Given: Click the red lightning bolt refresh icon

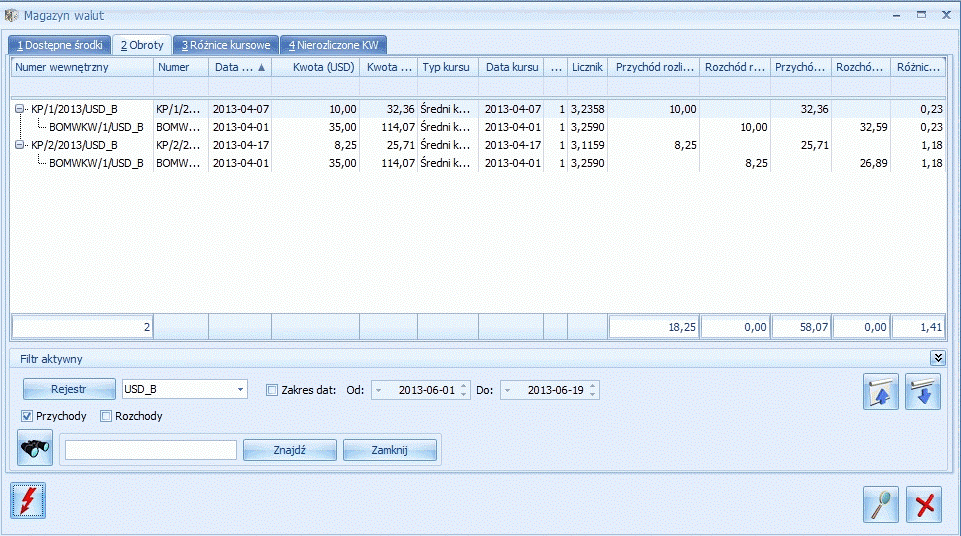Looking at the screenshot, I should click(x=28, y=499).
